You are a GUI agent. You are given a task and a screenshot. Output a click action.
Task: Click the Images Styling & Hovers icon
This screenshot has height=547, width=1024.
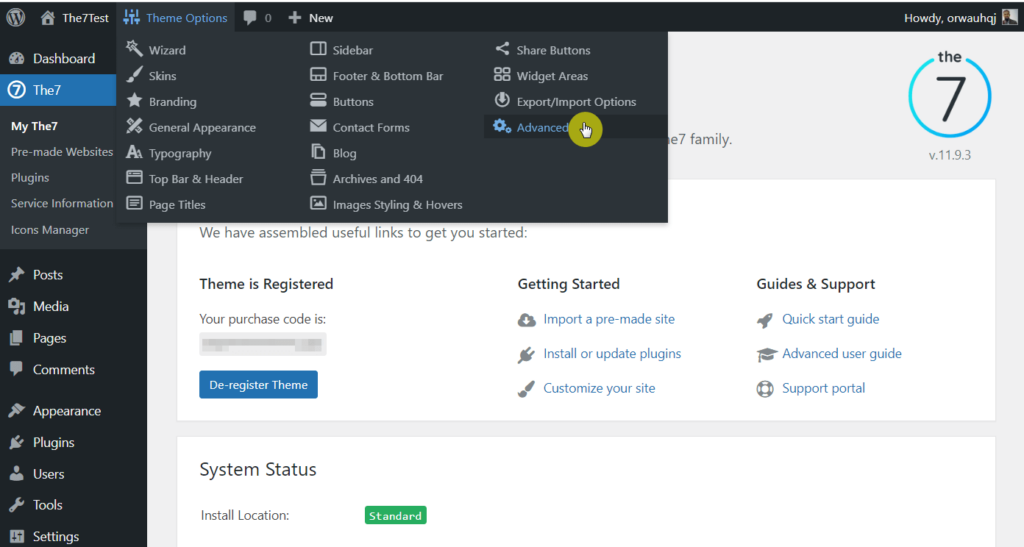point(318,203)
